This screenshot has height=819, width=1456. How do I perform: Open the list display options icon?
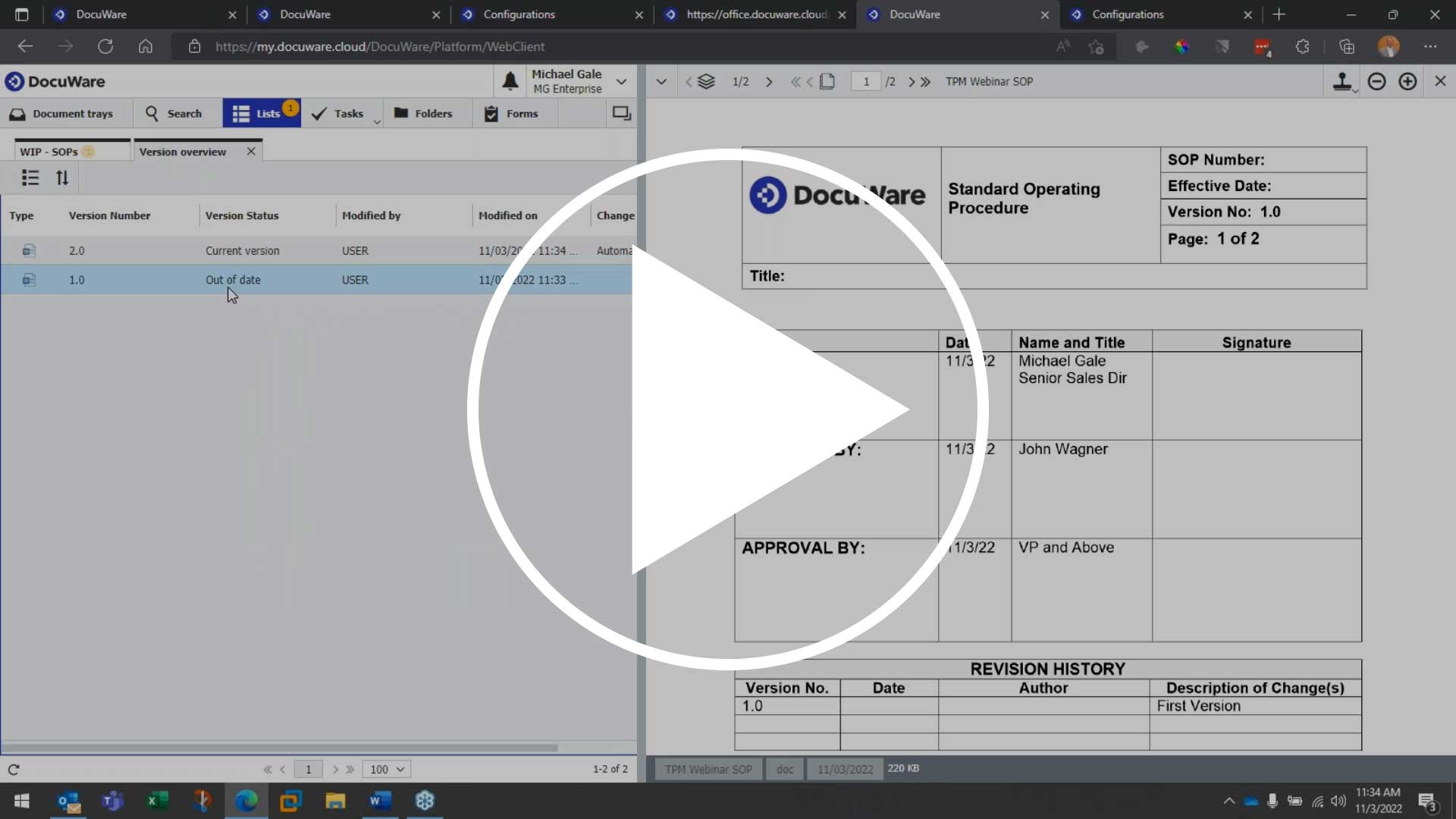[x=30, y=178]
